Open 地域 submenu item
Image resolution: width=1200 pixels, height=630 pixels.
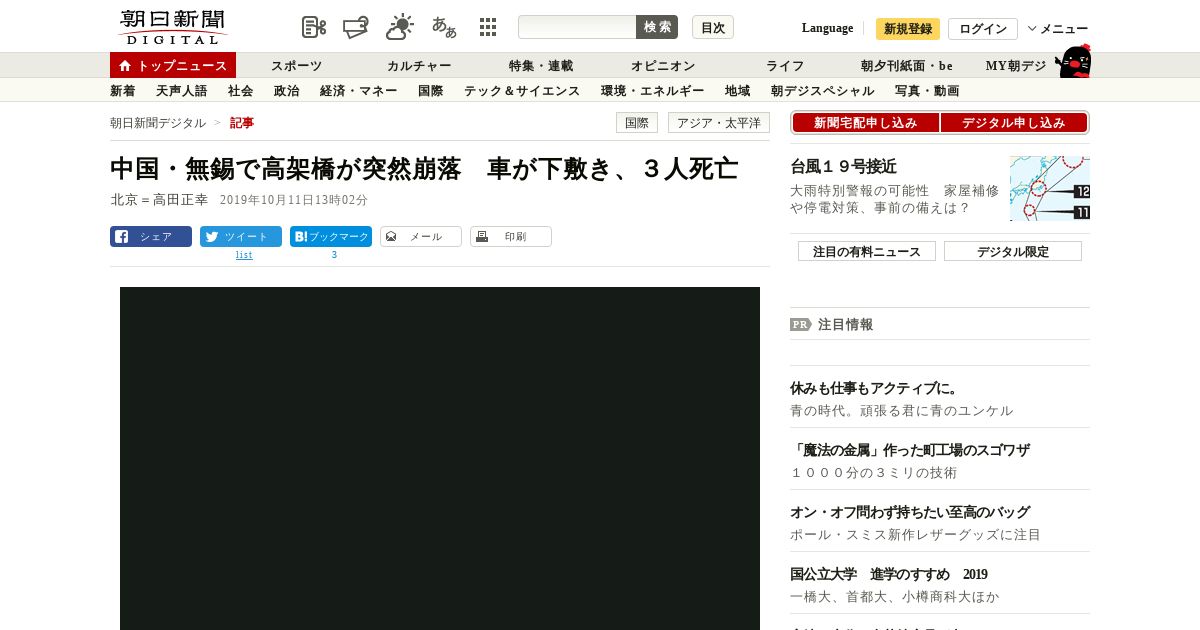(x=738, y=91)
